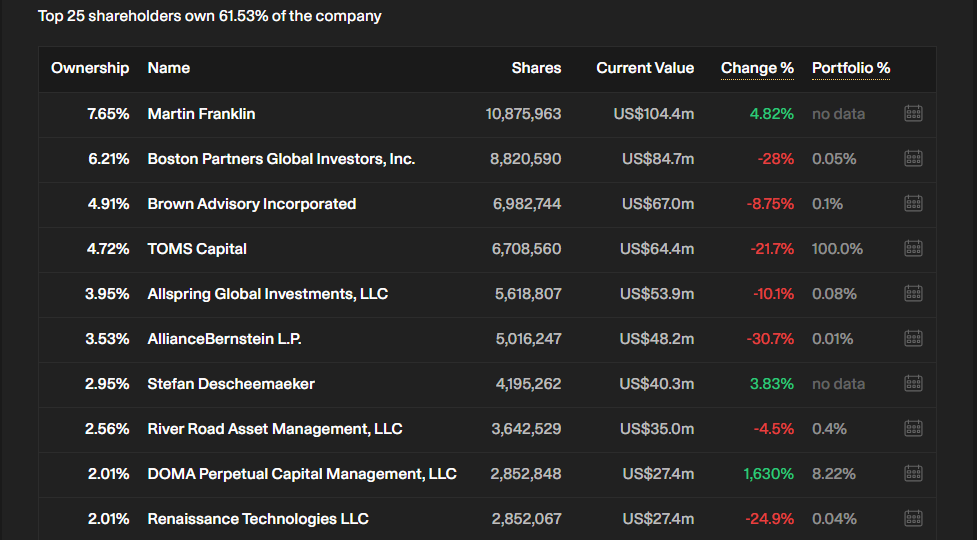Click the Change % column header

757,68
